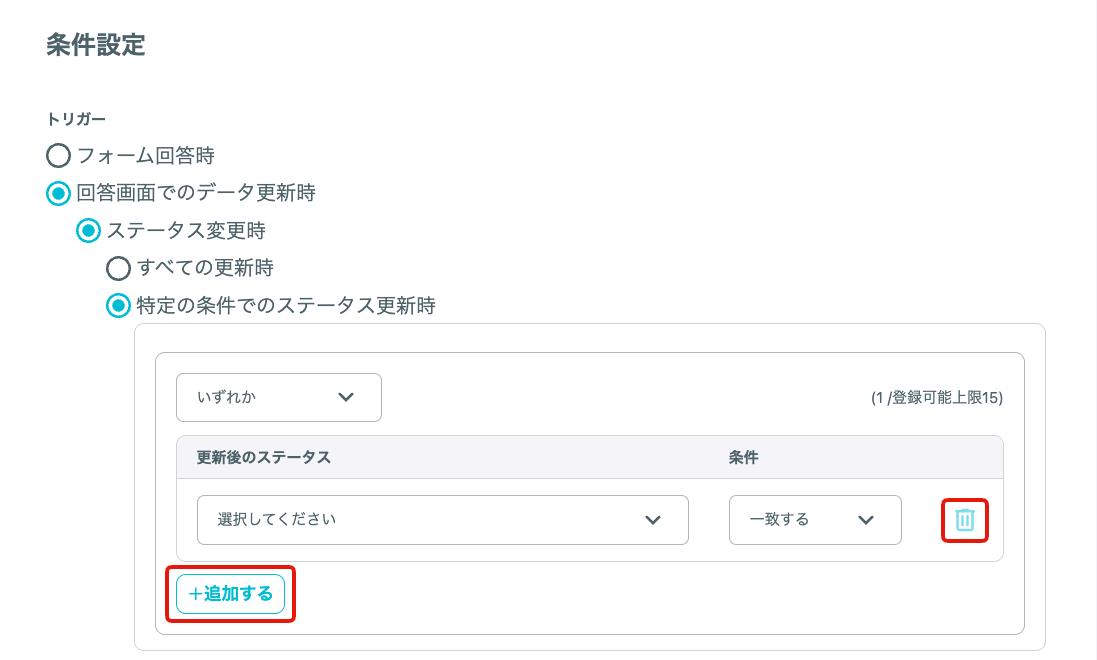Open the いずれか match-type dropdown
Viewport: 1097px width, 660px height.
(x=278, y=398)
